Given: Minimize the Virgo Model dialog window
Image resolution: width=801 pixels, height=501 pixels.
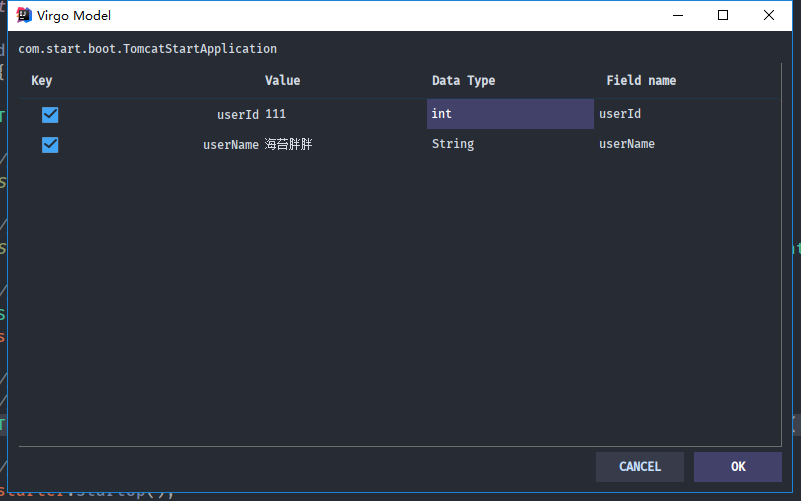Looking at the screenshot, I should coord(678,16).
